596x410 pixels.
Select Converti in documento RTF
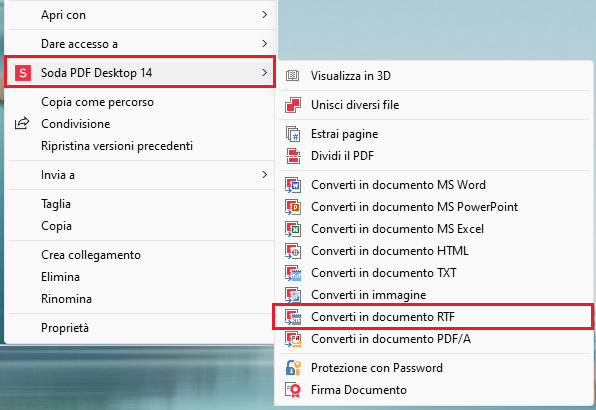[x=433, y=317]
